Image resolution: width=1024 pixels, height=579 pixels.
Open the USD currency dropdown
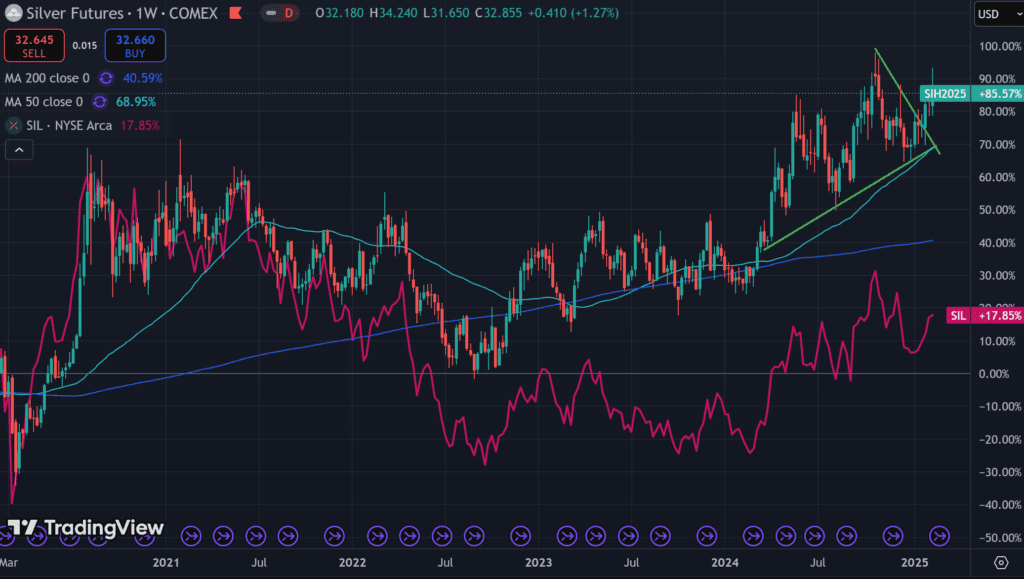pyautogui.click(x=999, y=14)
